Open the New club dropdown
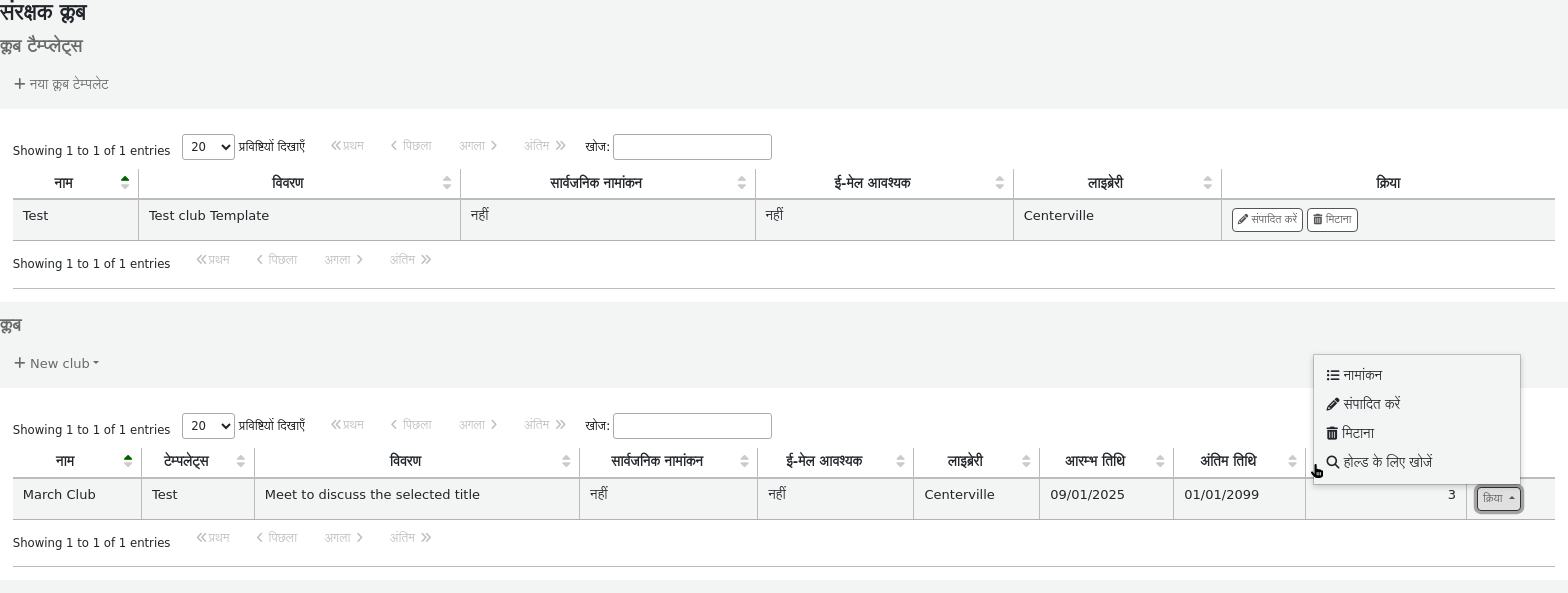Screen dimensions: 1568x593 (57, 363)
